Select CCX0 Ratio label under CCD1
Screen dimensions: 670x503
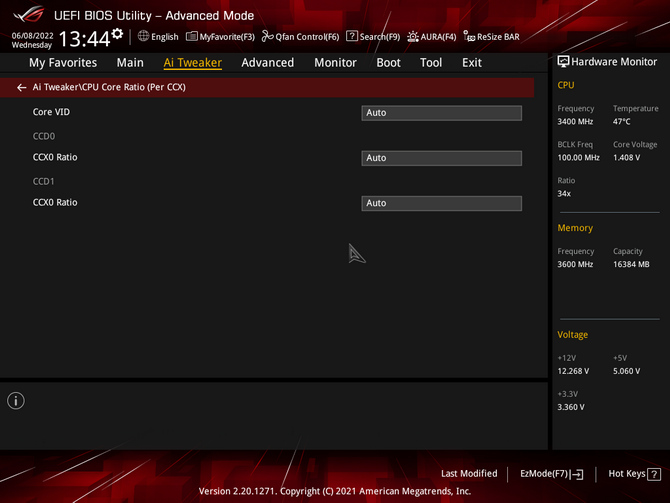click(55, 203)
